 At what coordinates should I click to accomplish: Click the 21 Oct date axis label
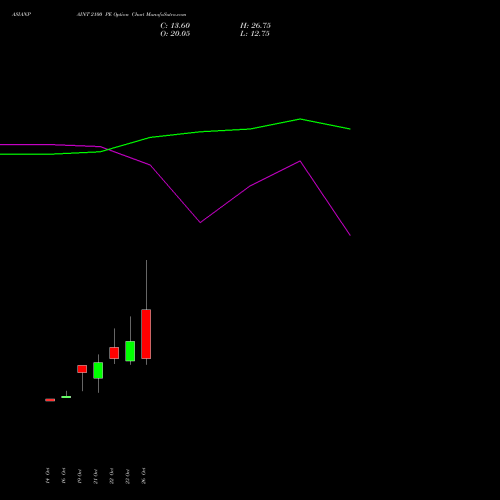pyautogui.click(x=95, y=476)
